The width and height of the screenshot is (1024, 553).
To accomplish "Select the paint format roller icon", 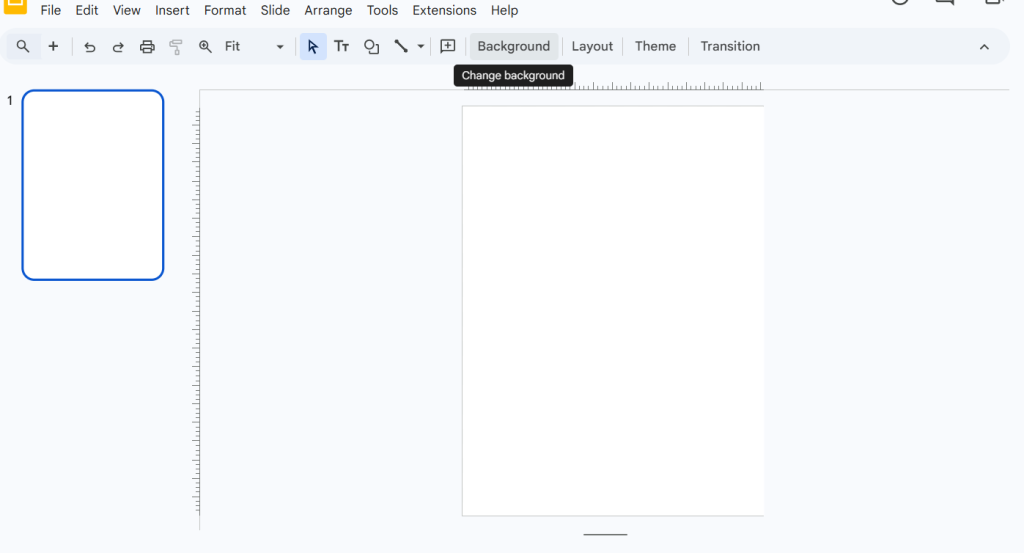I will (176, 47).
